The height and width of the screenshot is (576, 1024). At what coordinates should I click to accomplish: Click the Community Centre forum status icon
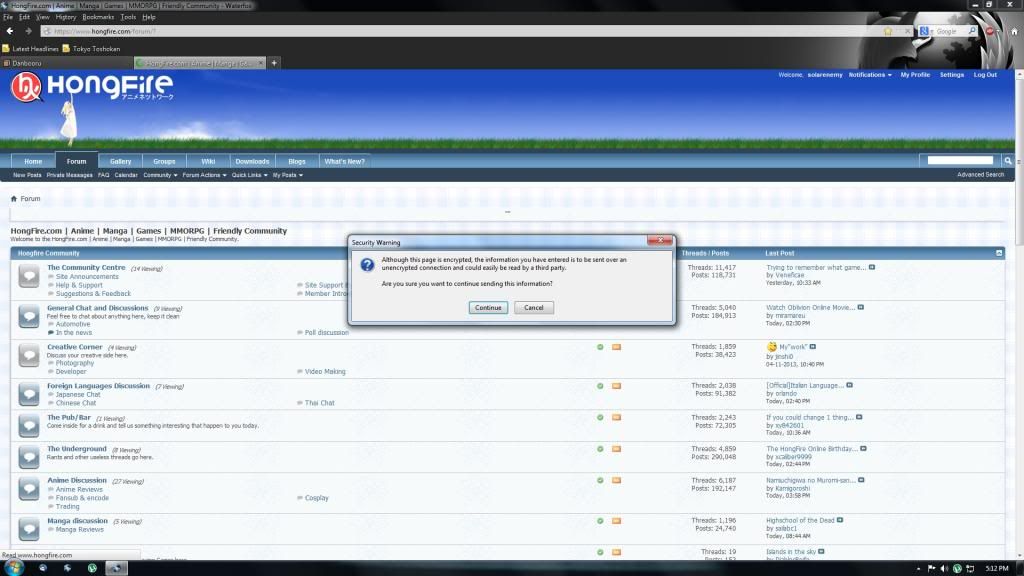pos(29,276)
